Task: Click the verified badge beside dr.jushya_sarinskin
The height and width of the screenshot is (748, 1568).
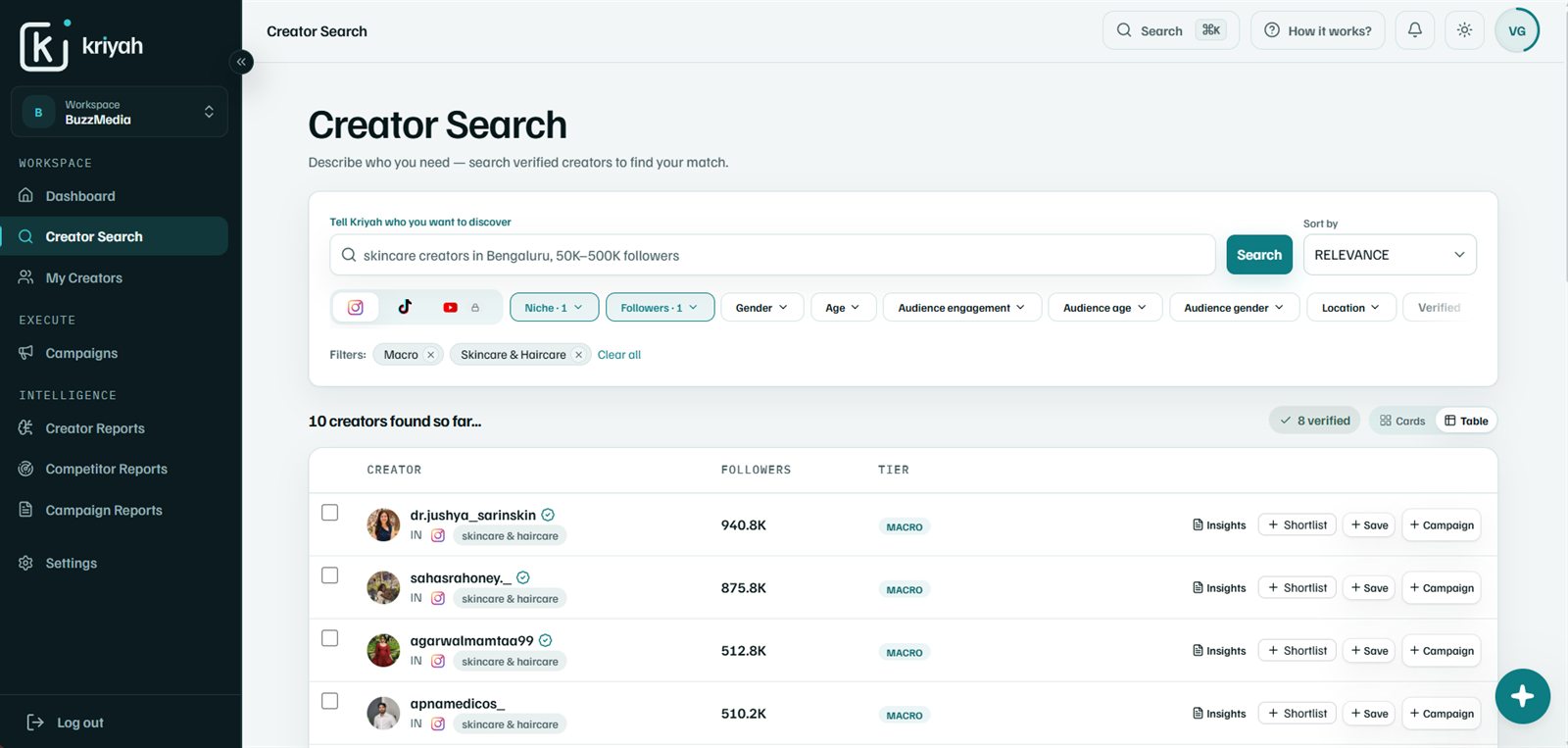Action: pos(548,515)
